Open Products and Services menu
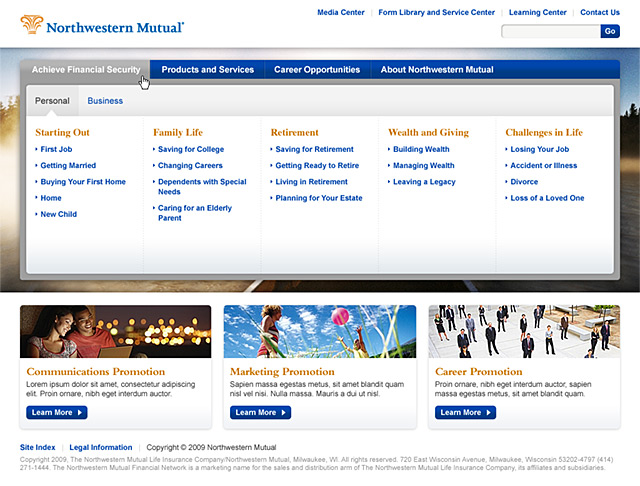 (208, 70)
